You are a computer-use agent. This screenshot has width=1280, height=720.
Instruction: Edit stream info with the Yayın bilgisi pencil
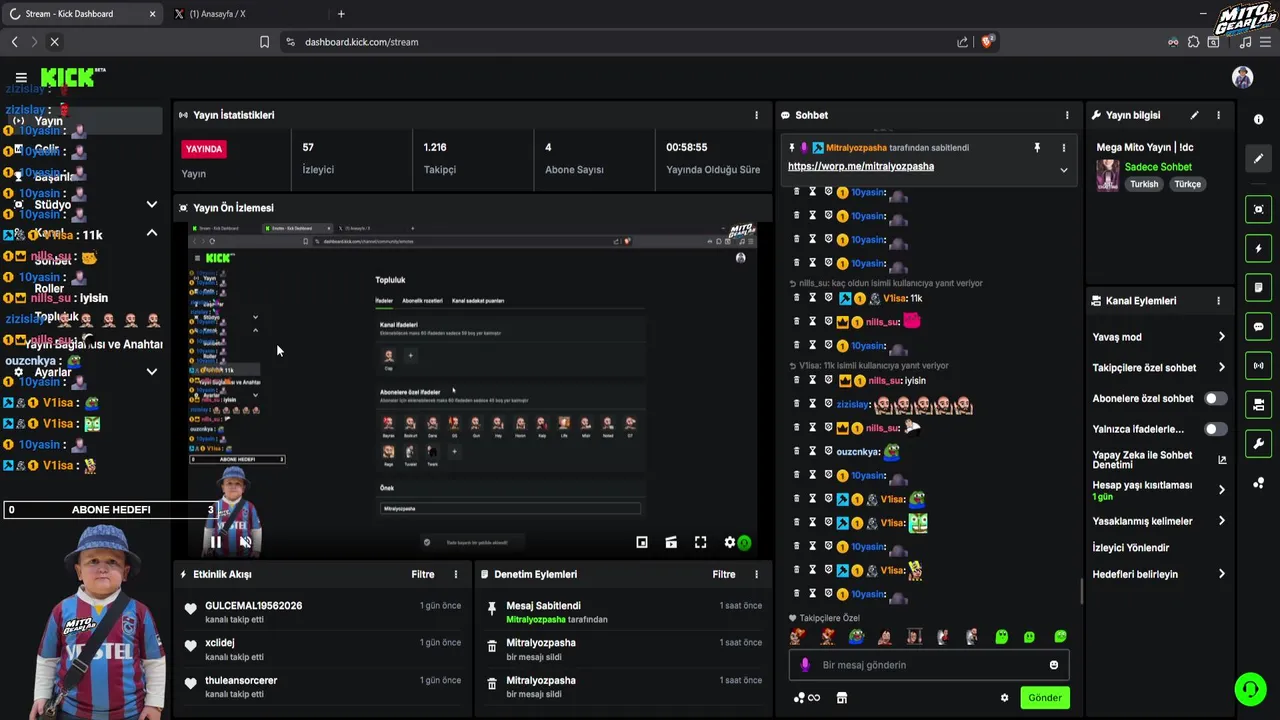1194,115
